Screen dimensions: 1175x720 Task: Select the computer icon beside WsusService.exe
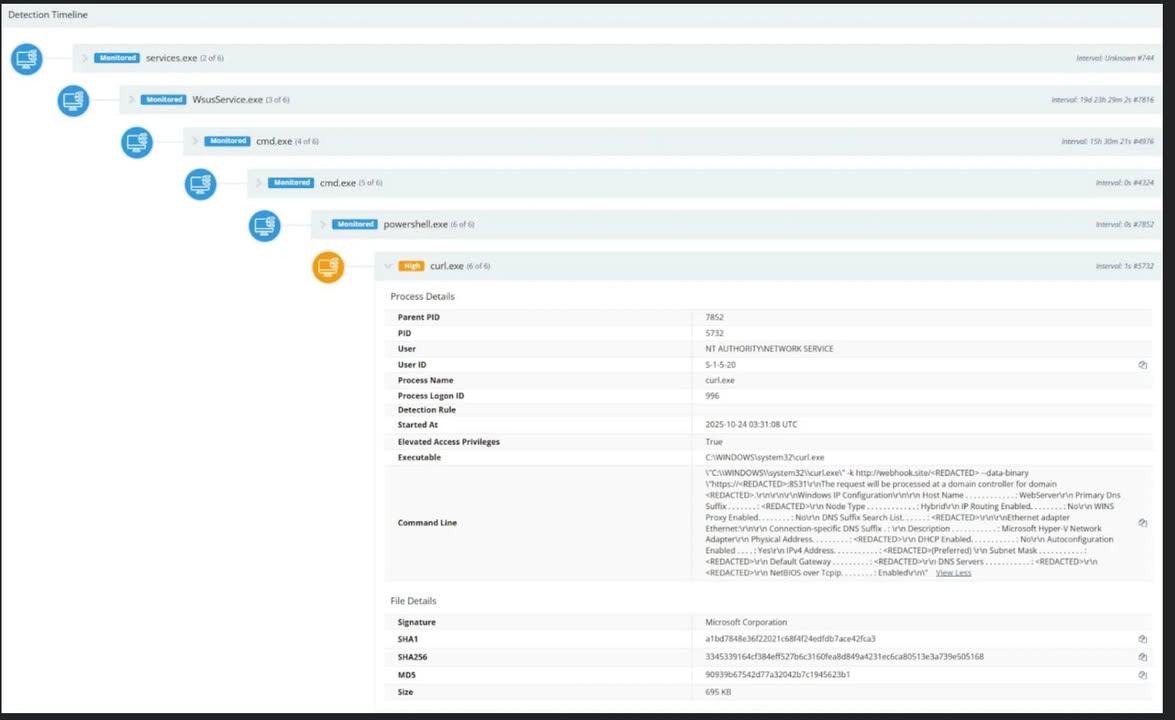click(x=73, y=100)
